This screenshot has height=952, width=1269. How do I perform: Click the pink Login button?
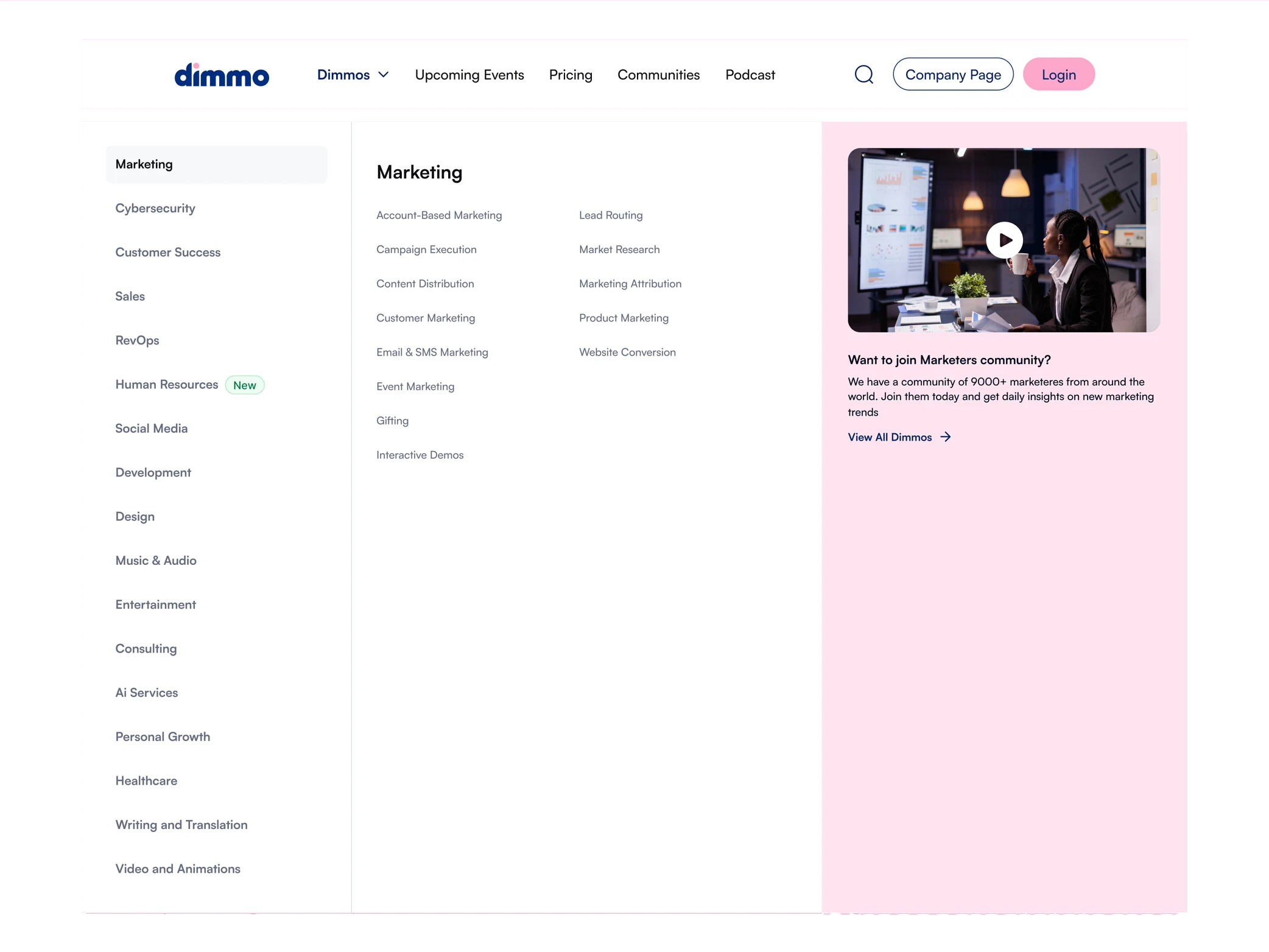pos(1059,74)
